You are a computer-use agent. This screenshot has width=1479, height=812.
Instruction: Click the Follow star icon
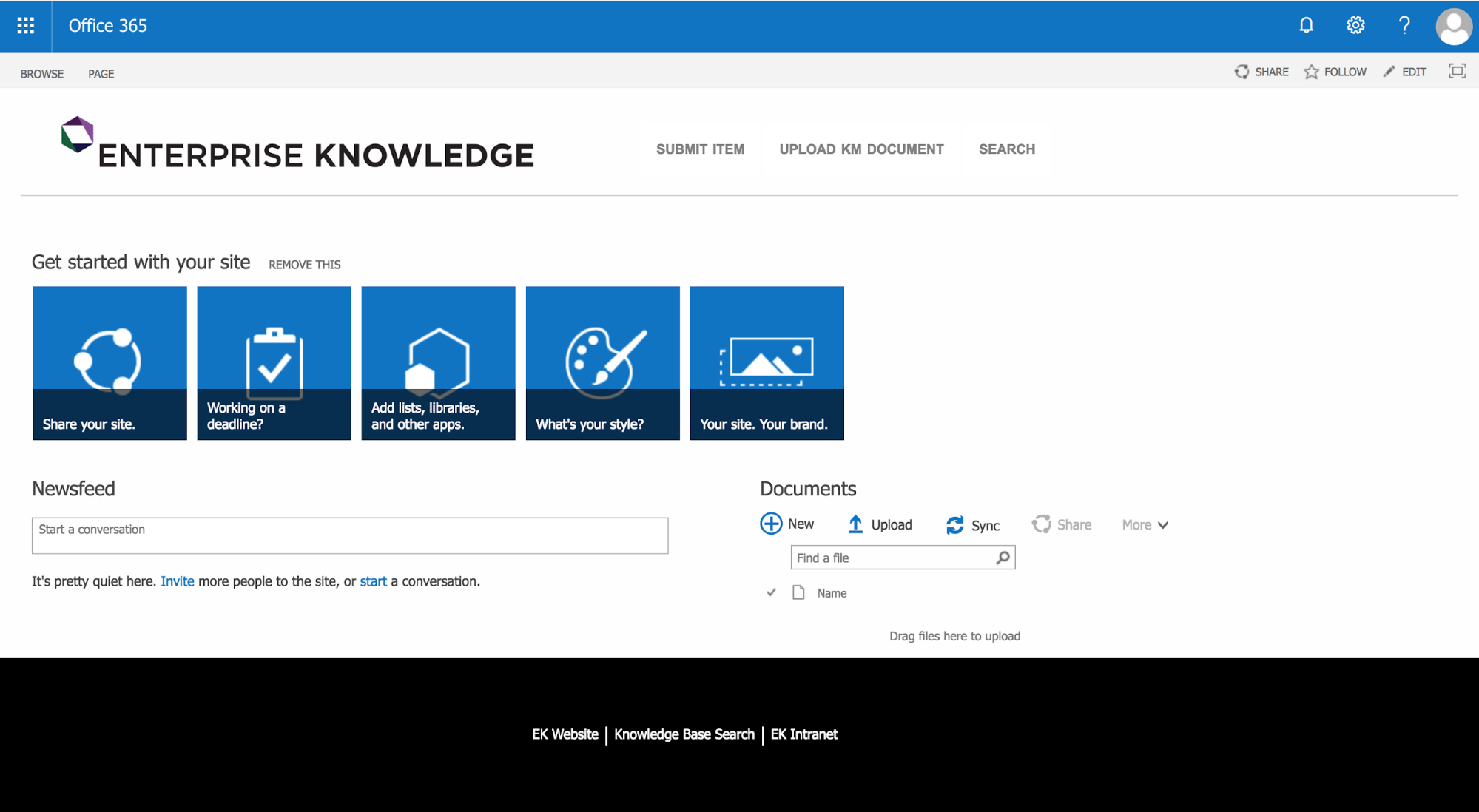tap(1311, 72)
